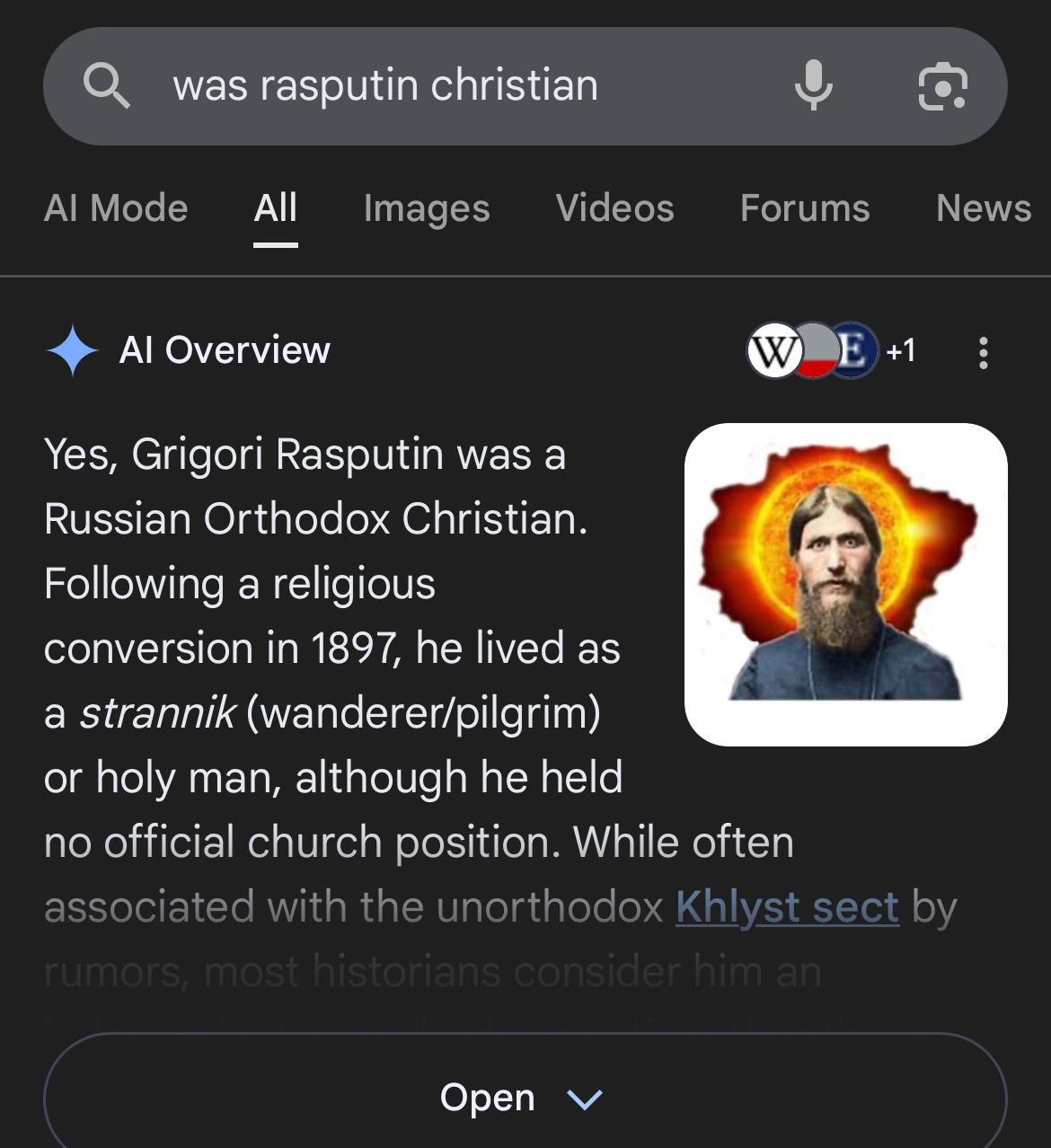Open Google Lens camera search
The image size is (1051, 1148).
tap(942, 86)
